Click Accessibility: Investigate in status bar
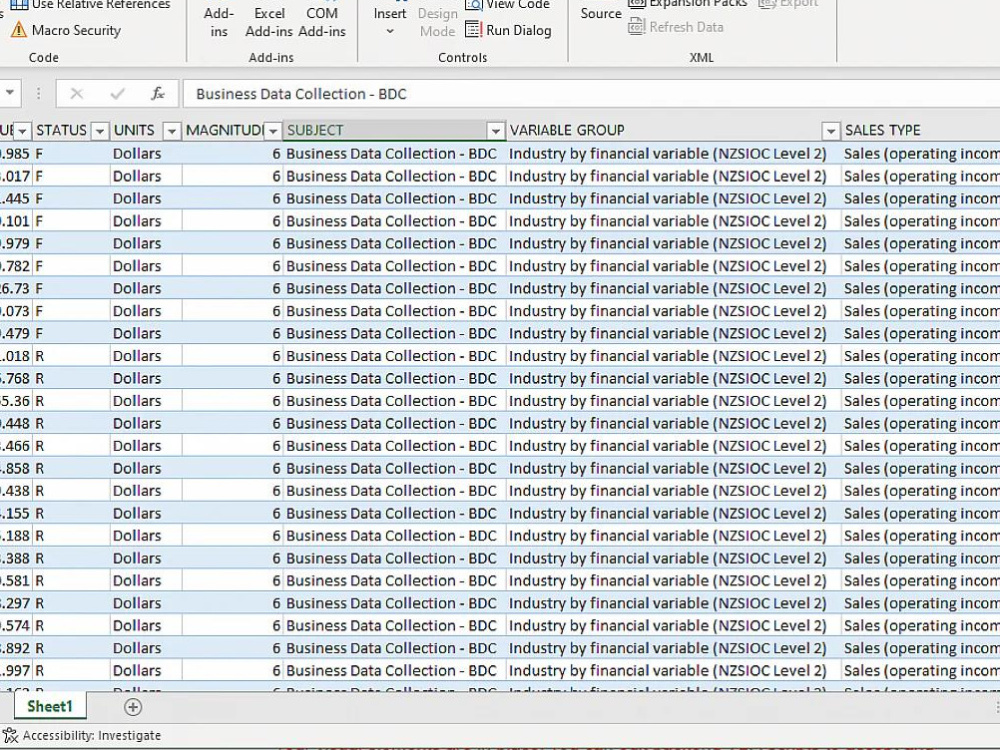Image resolution: width=1000 pixels, height=750 pixels. pyautogui.click(x=92, y=735)
